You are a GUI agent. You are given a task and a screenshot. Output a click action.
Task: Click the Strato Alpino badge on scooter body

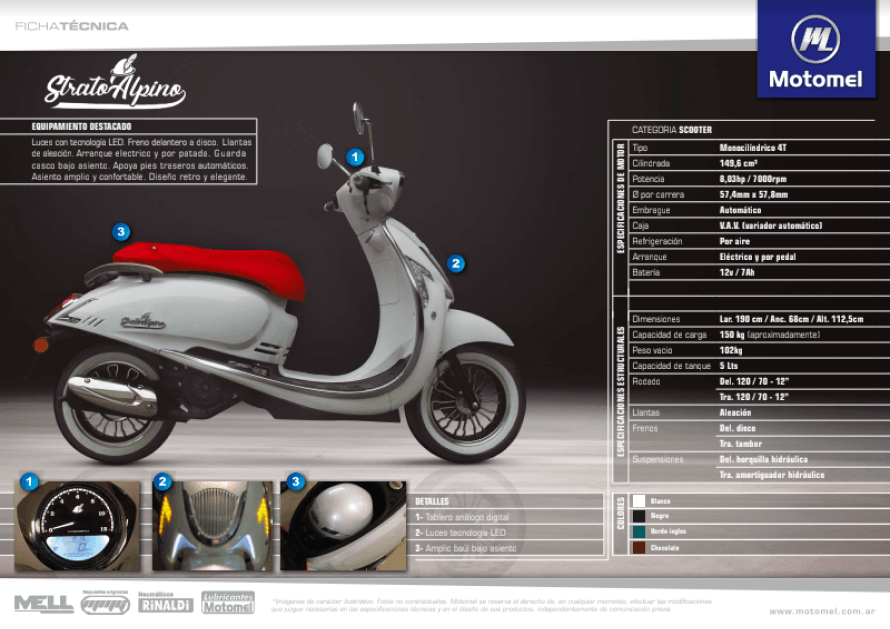click(x=142, y=322)
